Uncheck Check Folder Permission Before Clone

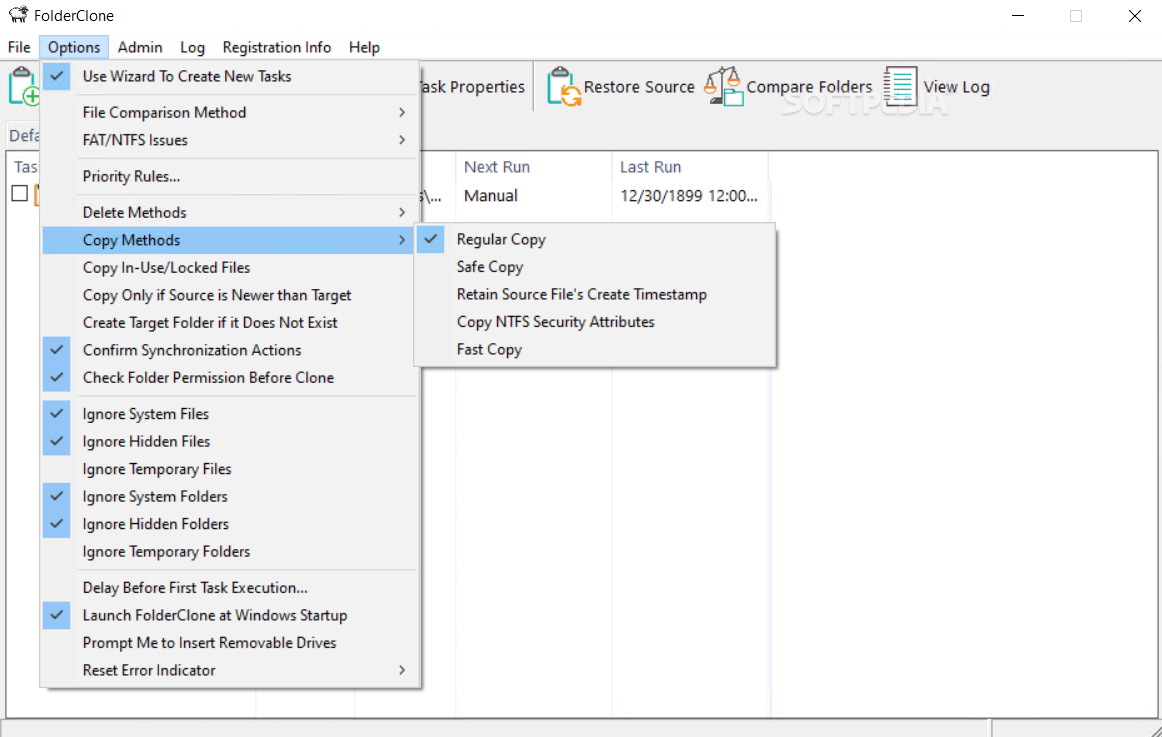click(230, 378)
